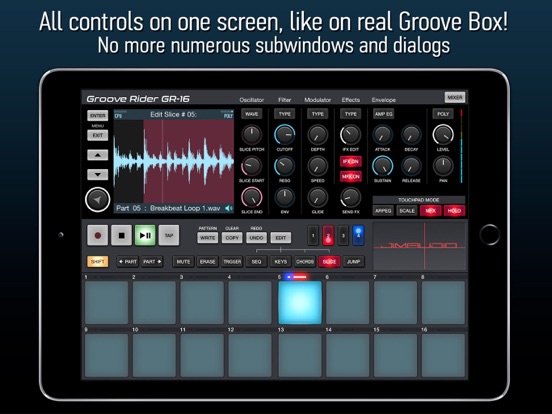Click the filter ENV knob
The image size is (552, 414).
click(x=284, y=197)
